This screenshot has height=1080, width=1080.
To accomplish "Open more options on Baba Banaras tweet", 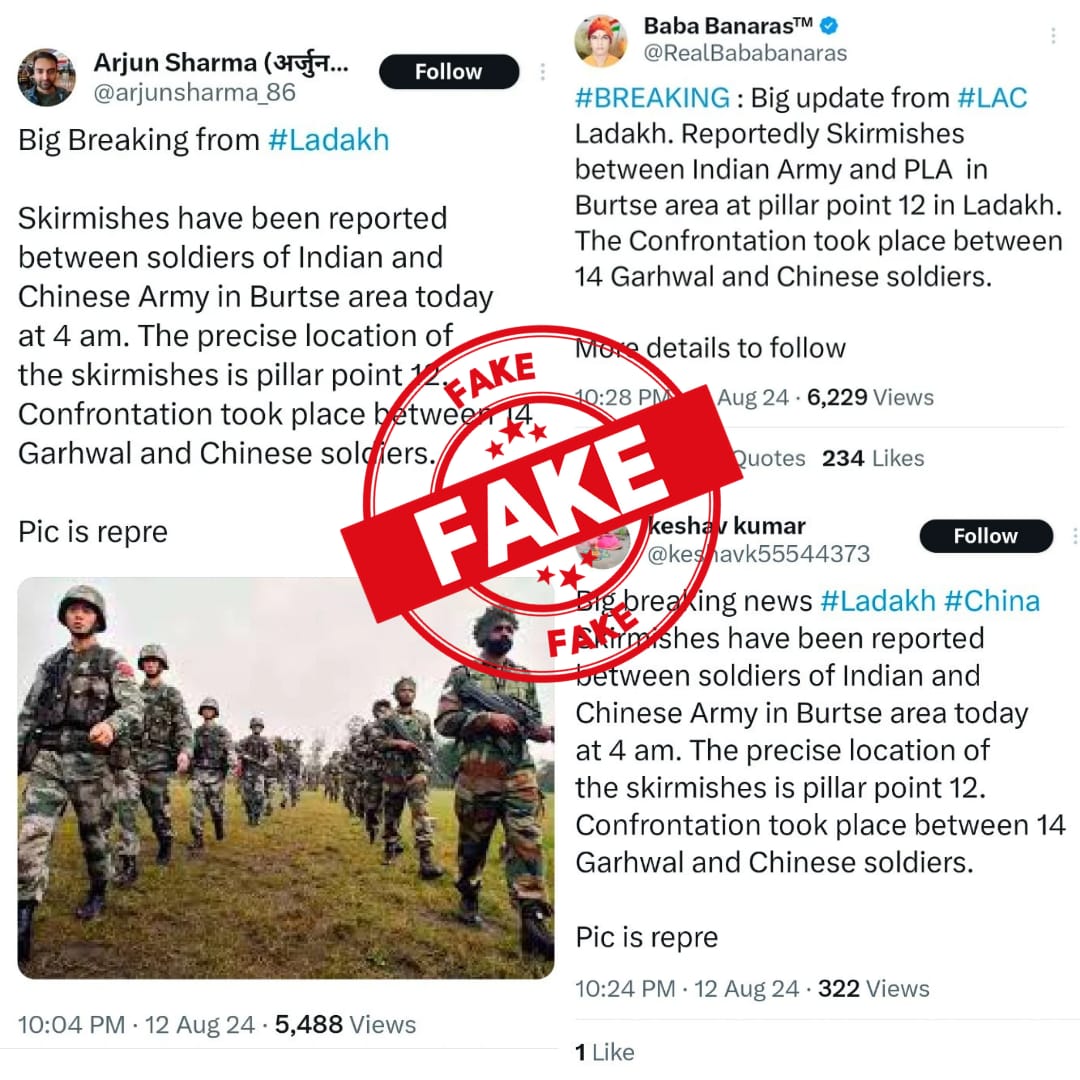I will pyautogui.click(x=1053, y=36).
